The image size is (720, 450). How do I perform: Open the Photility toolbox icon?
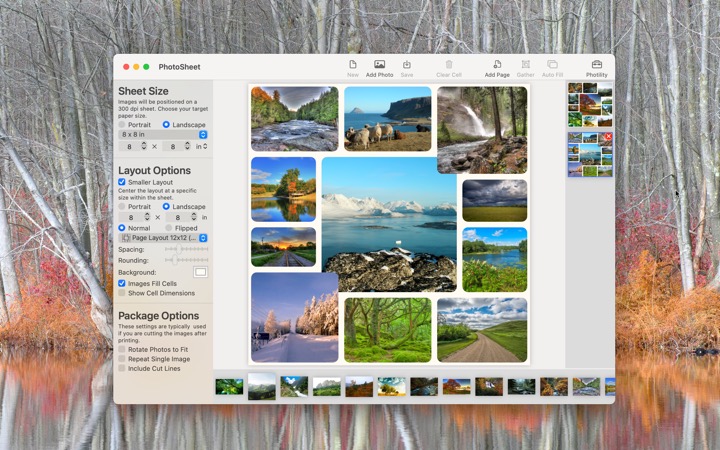[596, 64]
